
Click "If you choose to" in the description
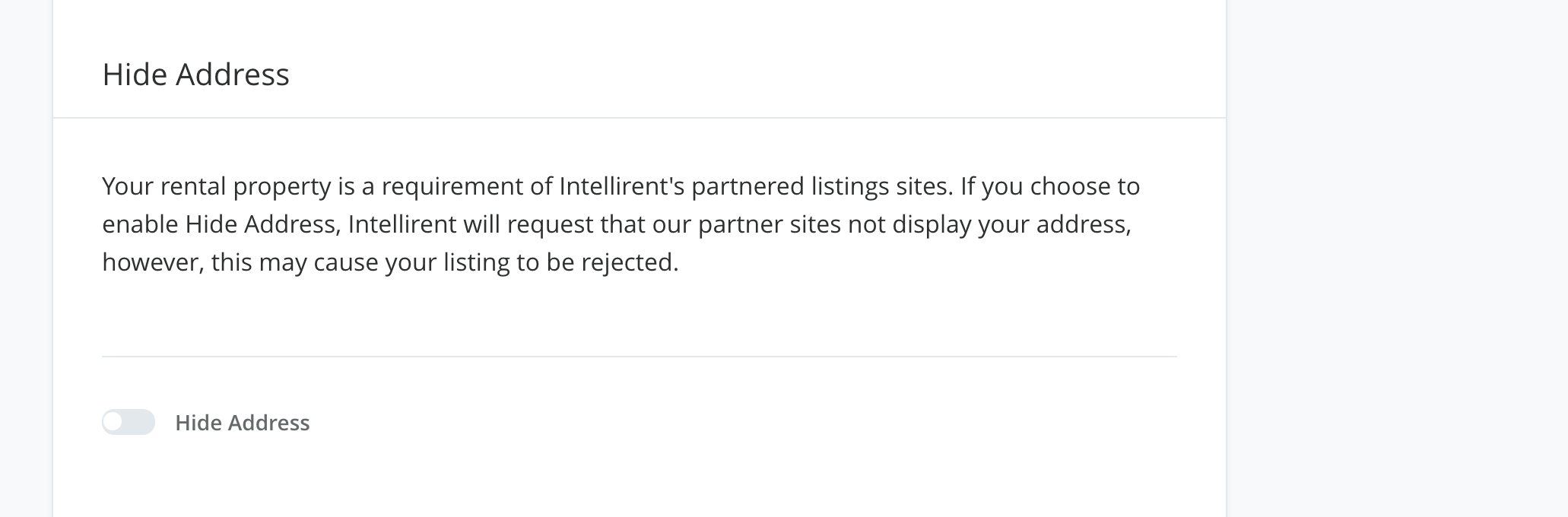pyautogui.click(x=1049, y=186)
